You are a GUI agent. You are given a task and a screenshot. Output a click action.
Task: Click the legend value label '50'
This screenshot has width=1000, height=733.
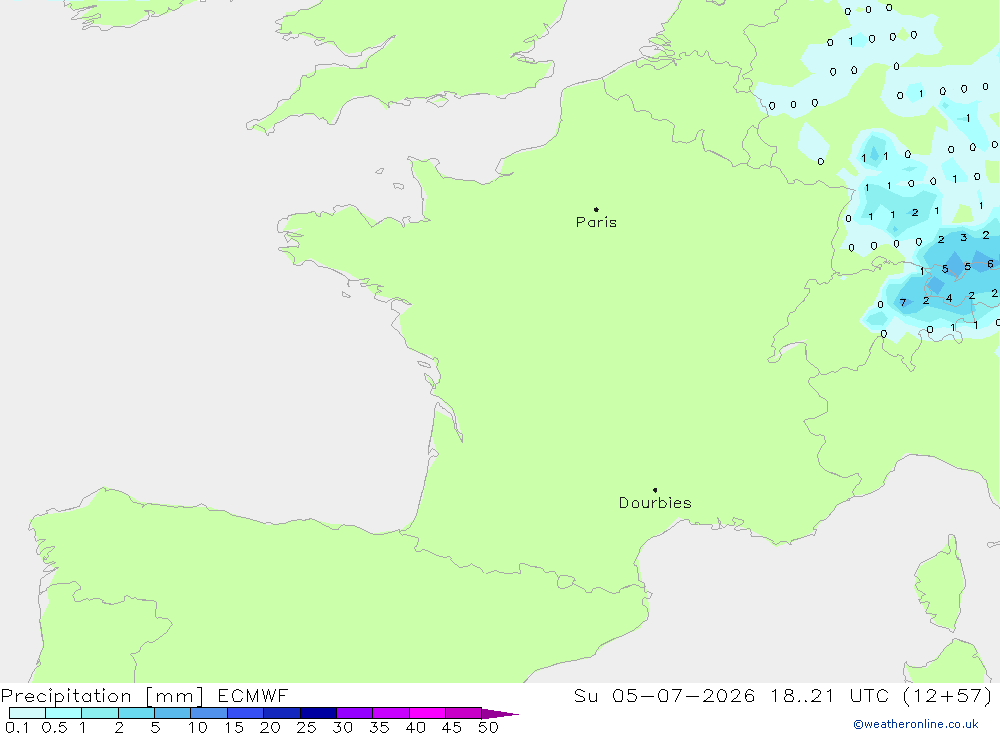488,727
